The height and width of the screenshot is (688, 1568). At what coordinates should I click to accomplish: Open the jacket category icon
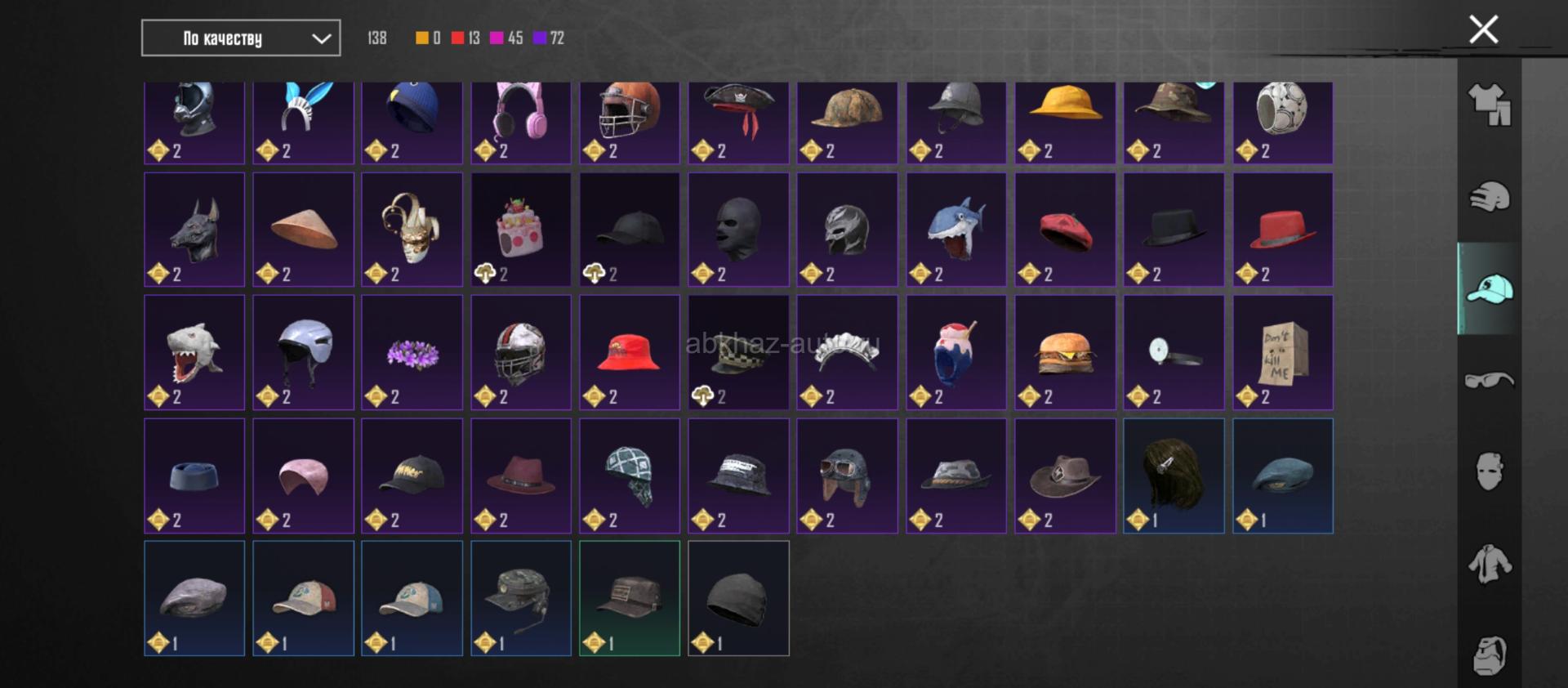(1489, 564)
